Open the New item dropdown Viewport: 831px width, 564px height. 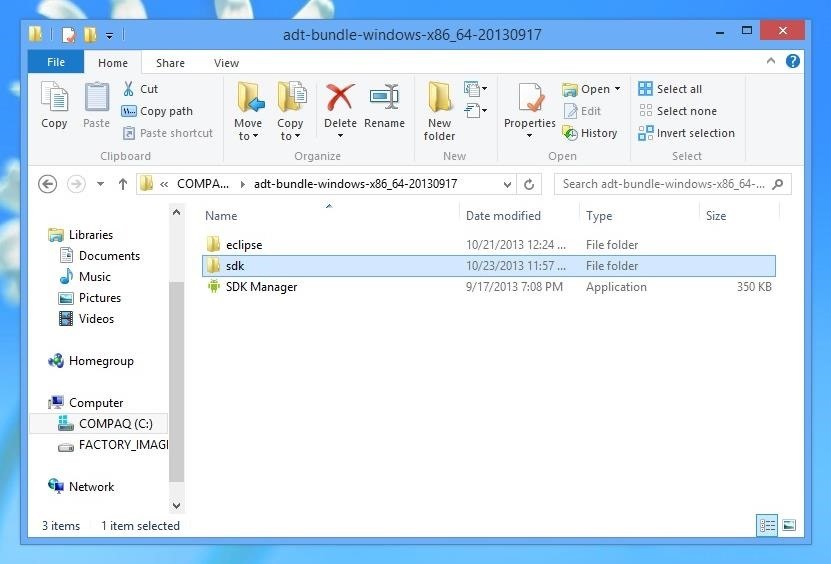[x=475, y=89]
